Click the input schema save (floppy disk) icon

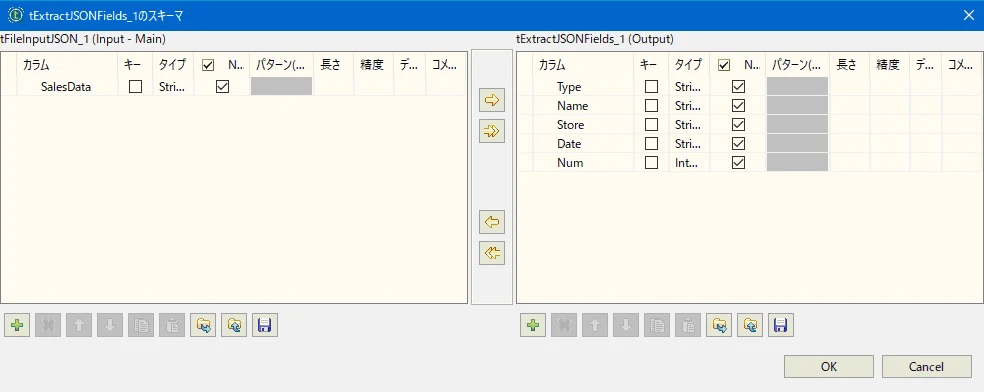265,326
